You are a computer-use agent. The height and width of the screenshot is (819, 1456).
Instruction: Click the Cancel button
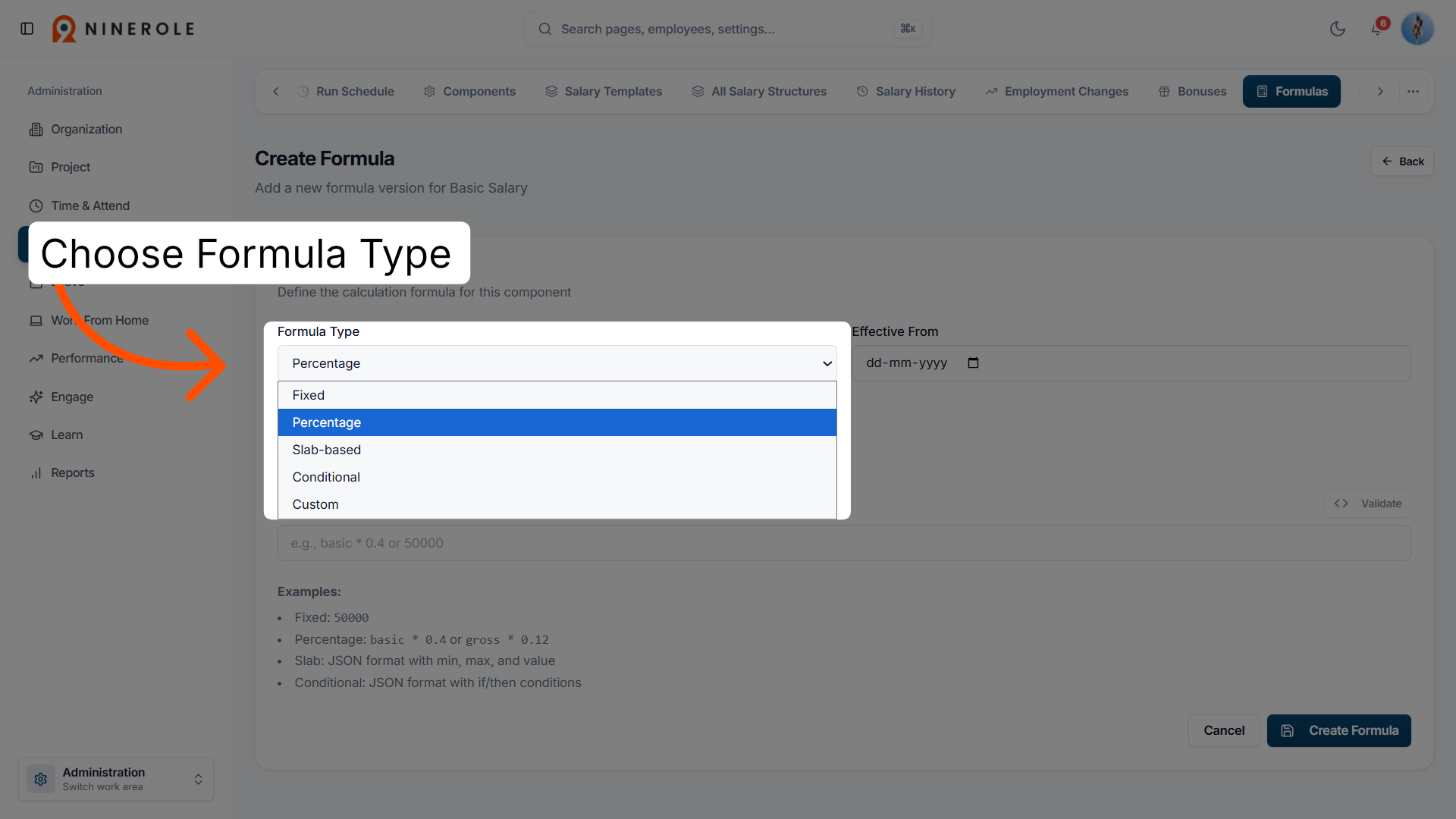click(1224, 730)
